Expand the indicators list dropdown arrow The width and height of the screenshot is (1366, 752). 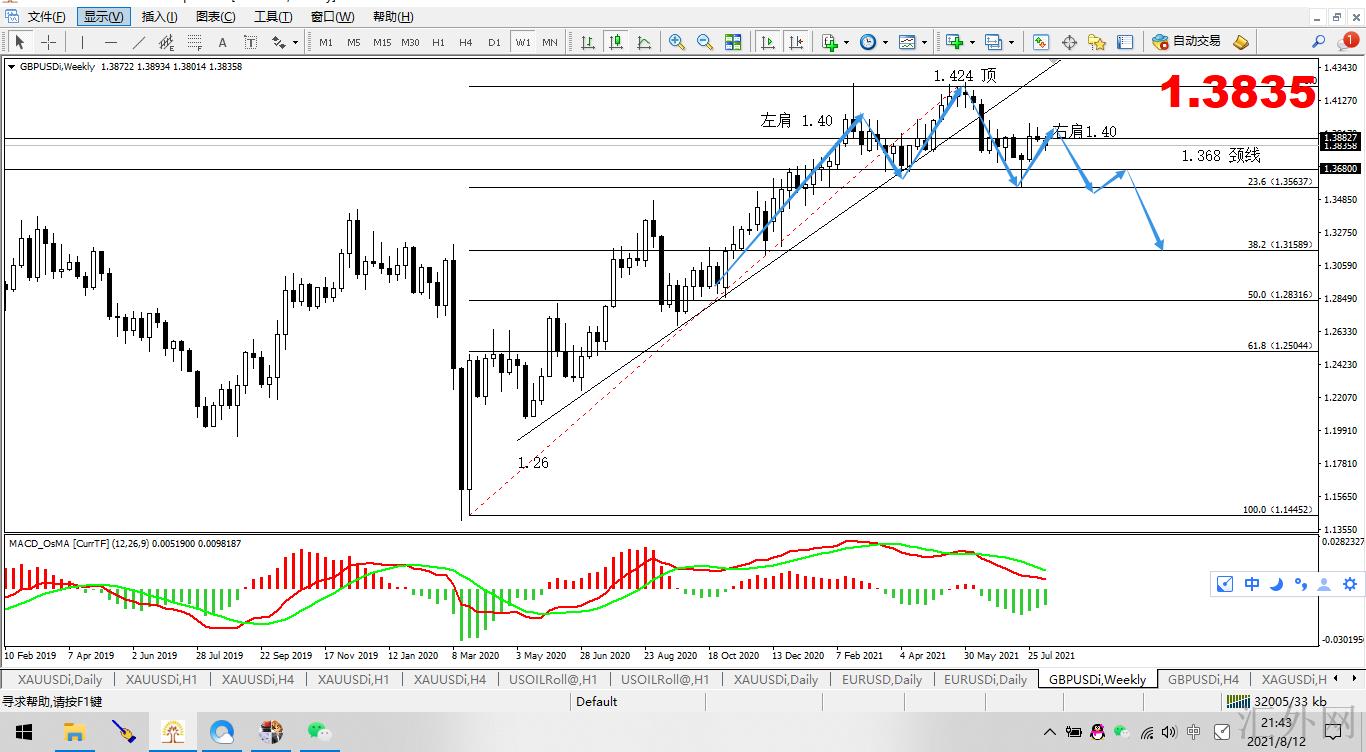click(846, 43)
